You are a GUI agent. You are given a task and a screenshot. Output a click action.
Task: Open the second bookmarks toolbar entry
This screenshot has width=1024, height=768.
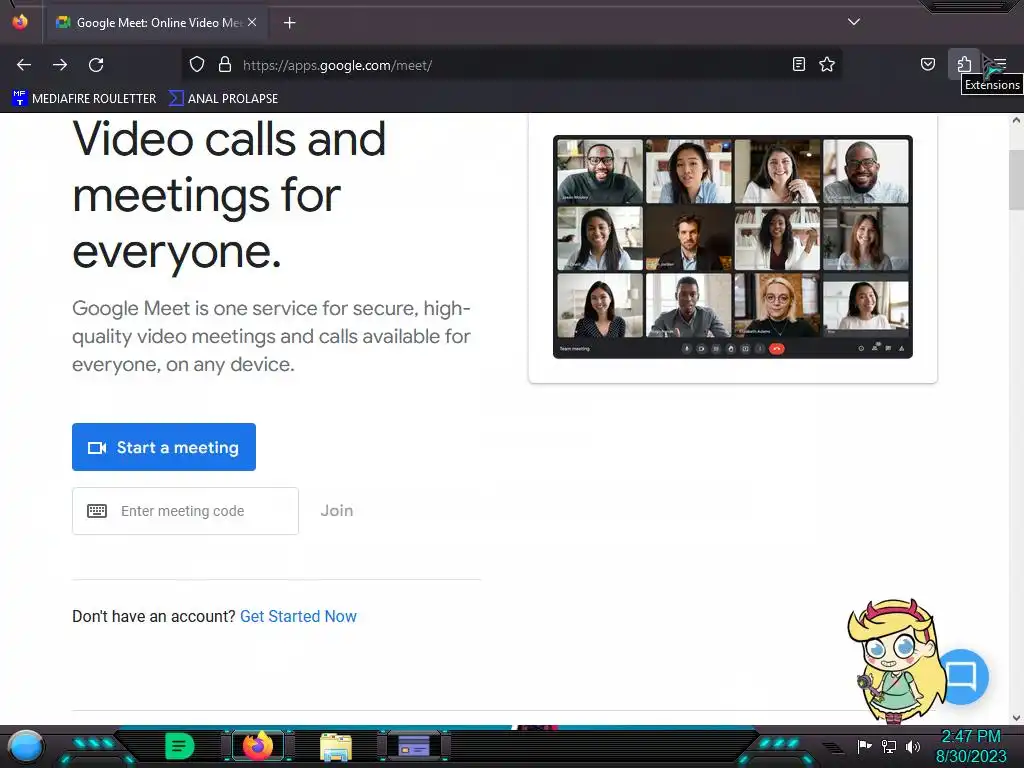pos(223,99)
